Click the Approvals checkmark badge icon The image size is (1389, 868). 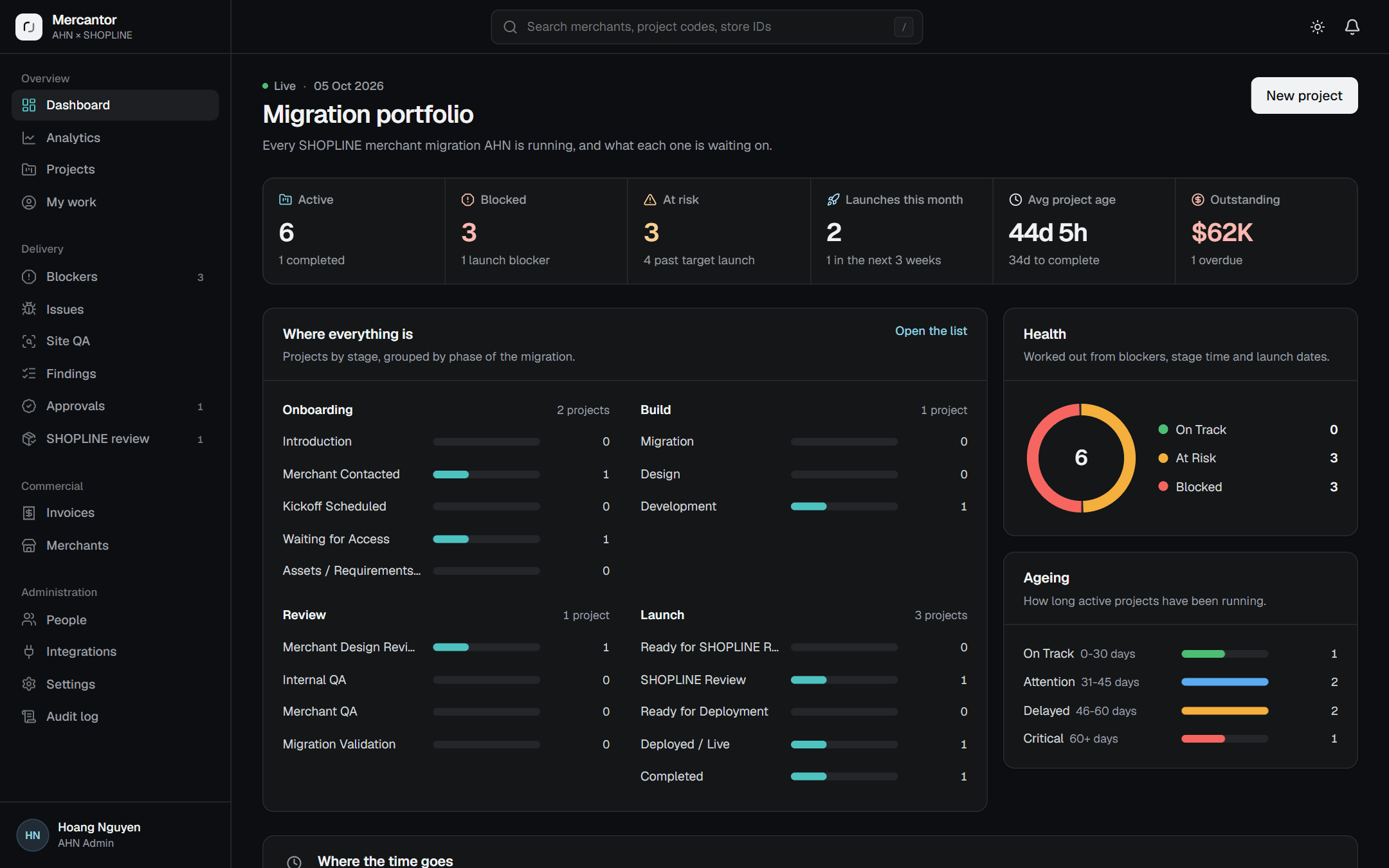29,406
